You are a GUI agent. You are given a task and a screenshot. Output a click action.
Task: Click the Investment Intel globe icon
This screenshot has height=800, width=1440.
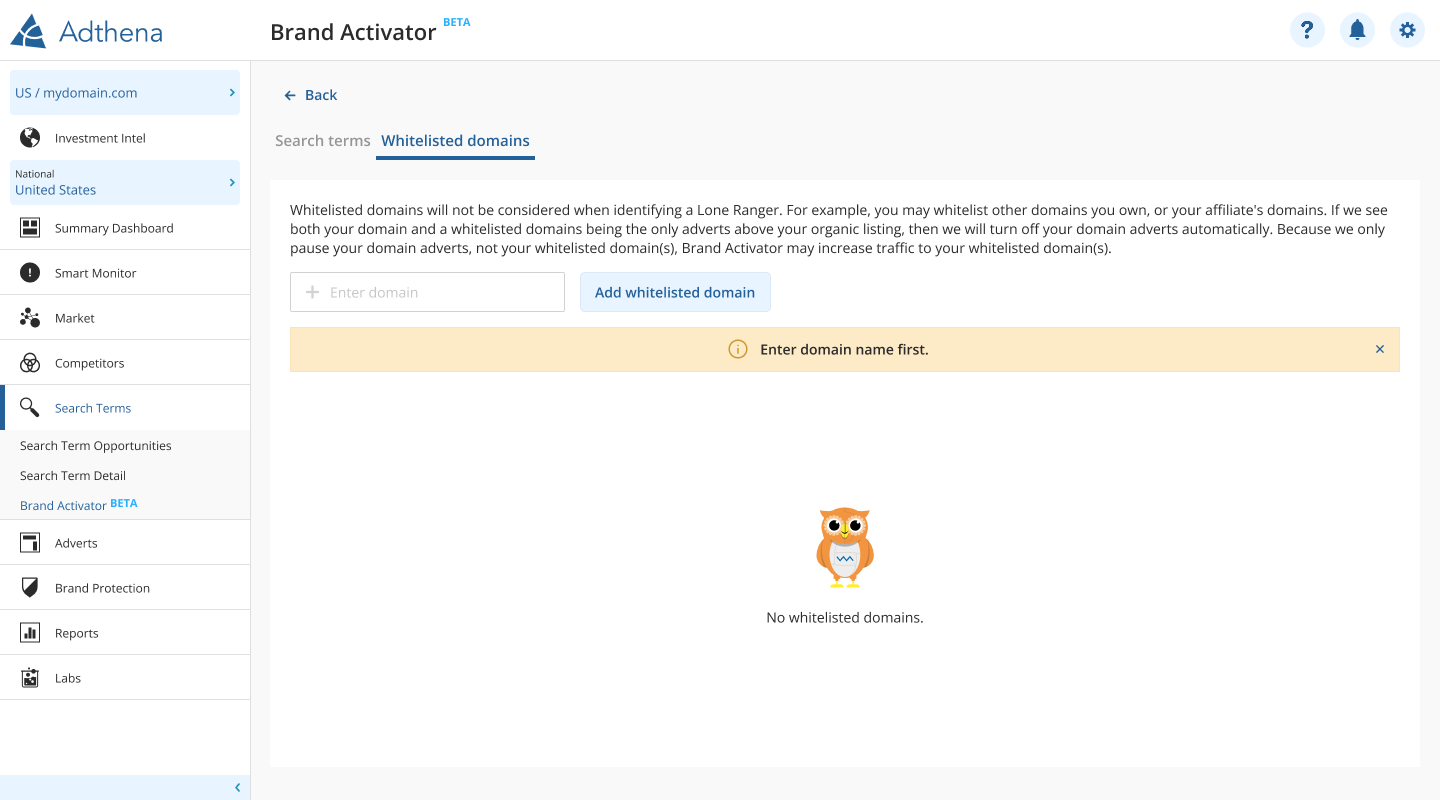pyautogui.click(x=30, y=138)
